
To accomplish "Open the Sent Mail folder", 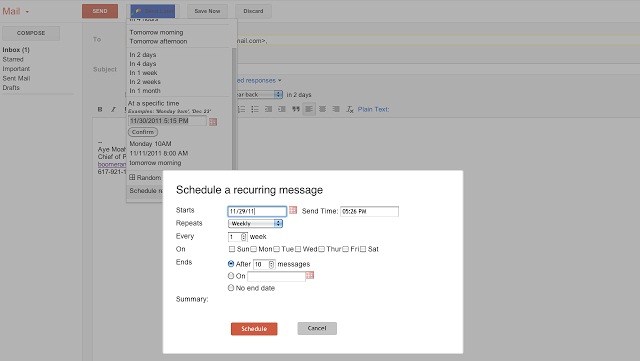I will pyautogui.click(x=16, y=78).
